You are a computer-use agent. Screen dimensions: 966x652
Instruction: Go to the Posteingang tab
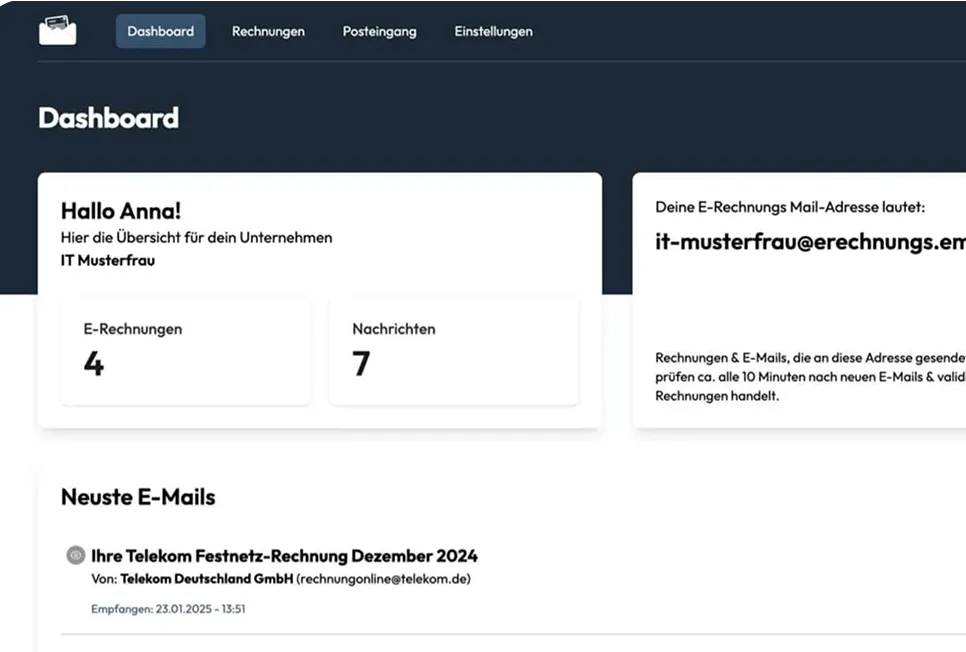(x=379, y=31)
